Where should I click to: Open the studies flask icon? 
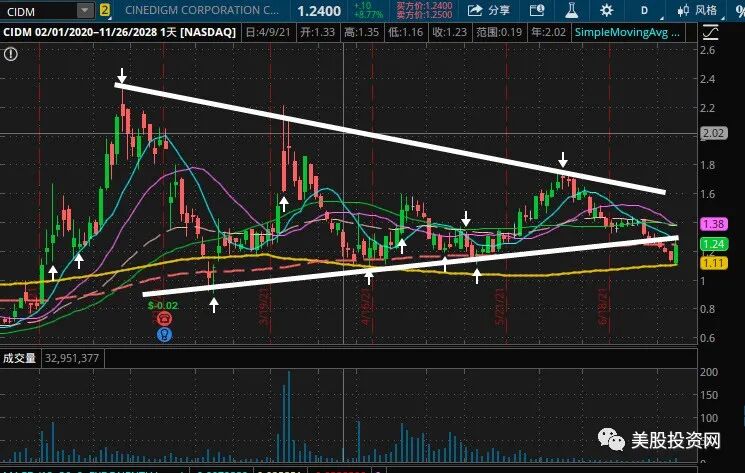[x=572, y=10]
